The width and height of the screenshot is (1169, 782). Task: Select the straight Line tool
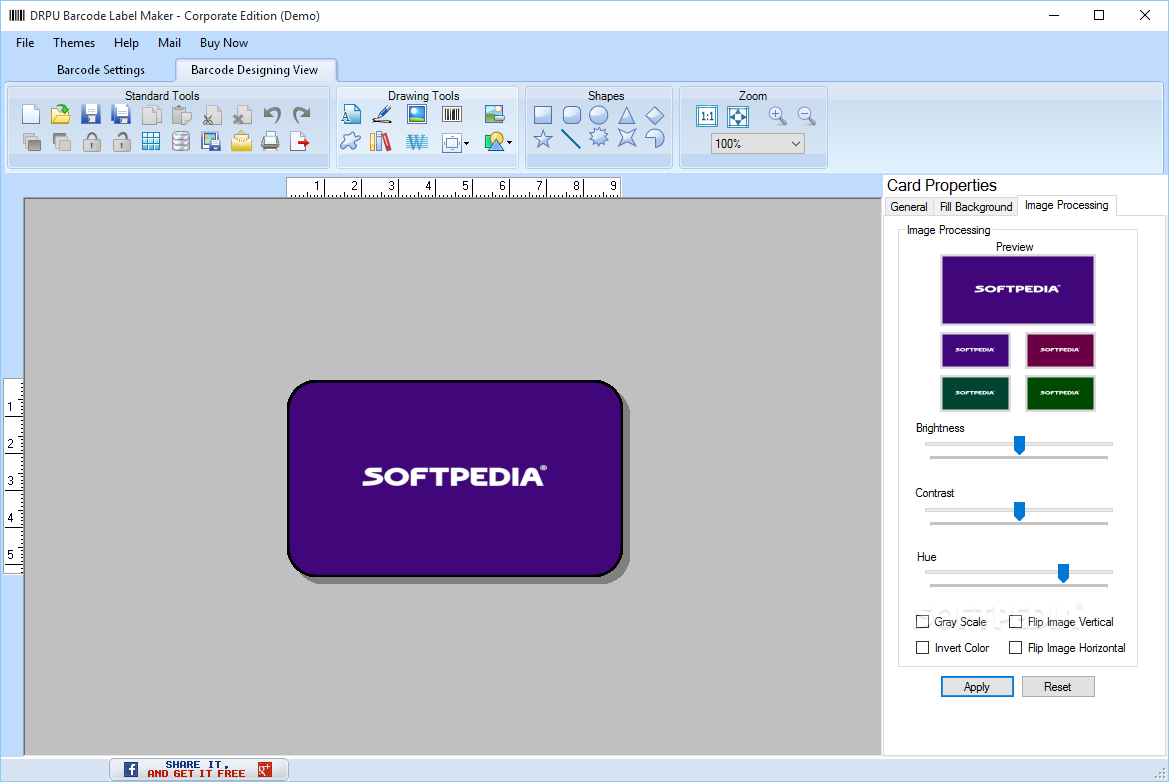point(570,139)
